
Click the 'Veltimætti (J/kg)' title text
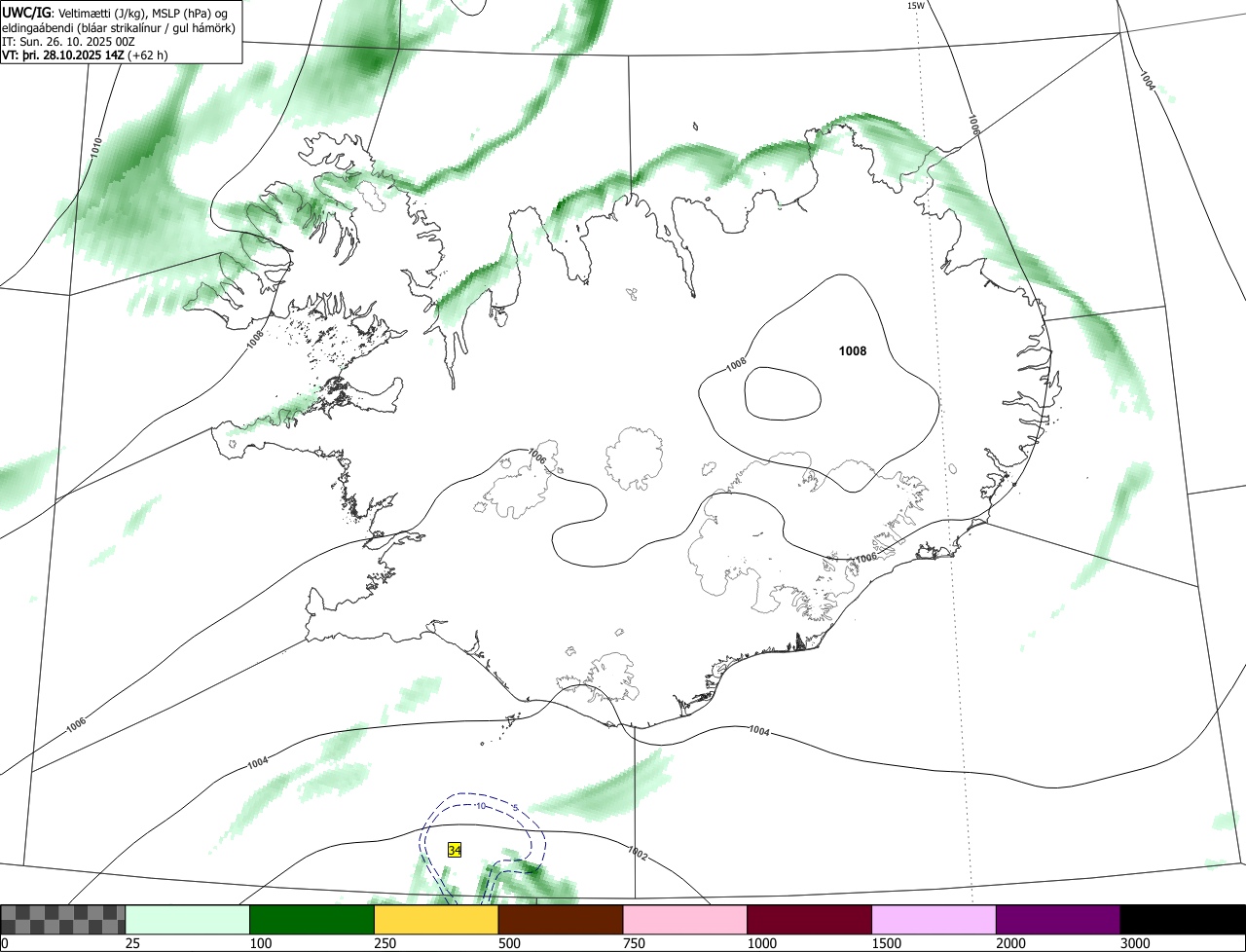click(95, 13)
